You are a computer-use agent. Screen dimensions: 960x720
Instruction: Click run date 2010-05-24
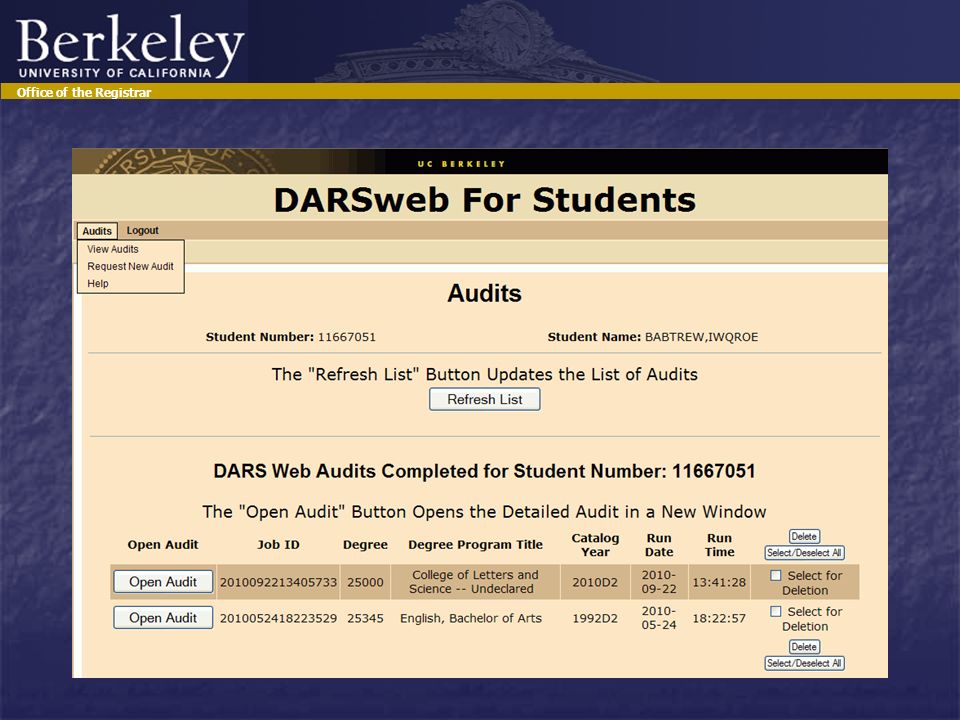(x=659, y=618)
